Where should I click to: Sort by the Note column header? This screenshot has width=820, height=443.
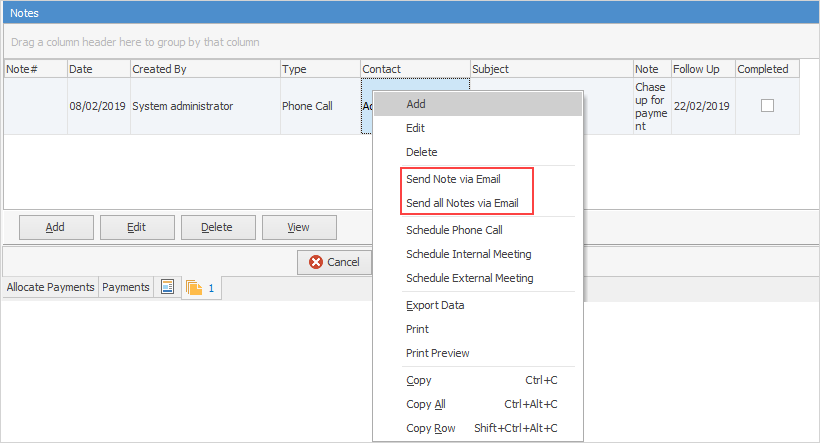pyautogui.click(x=652, y=69)
